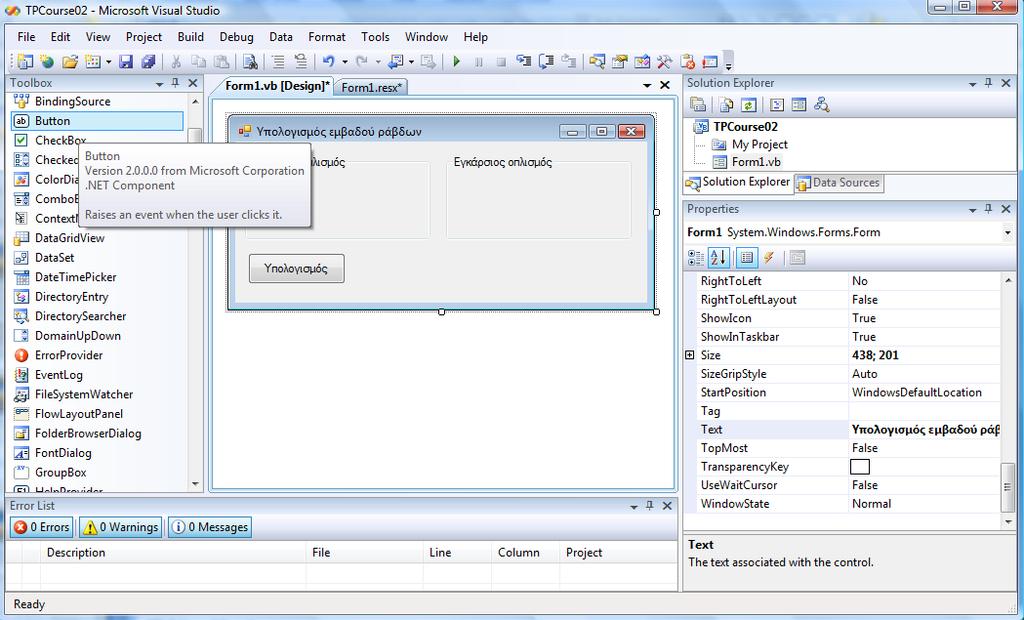This screenshot has height=620, width=1024.
Task: Click the Uncomment selected lines icon
Action: (x=300, y=61)
